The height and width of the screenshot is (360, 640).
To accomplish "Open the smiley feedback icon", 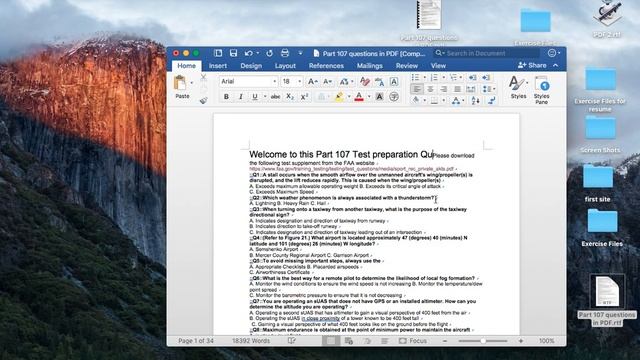I will [552, 53].
